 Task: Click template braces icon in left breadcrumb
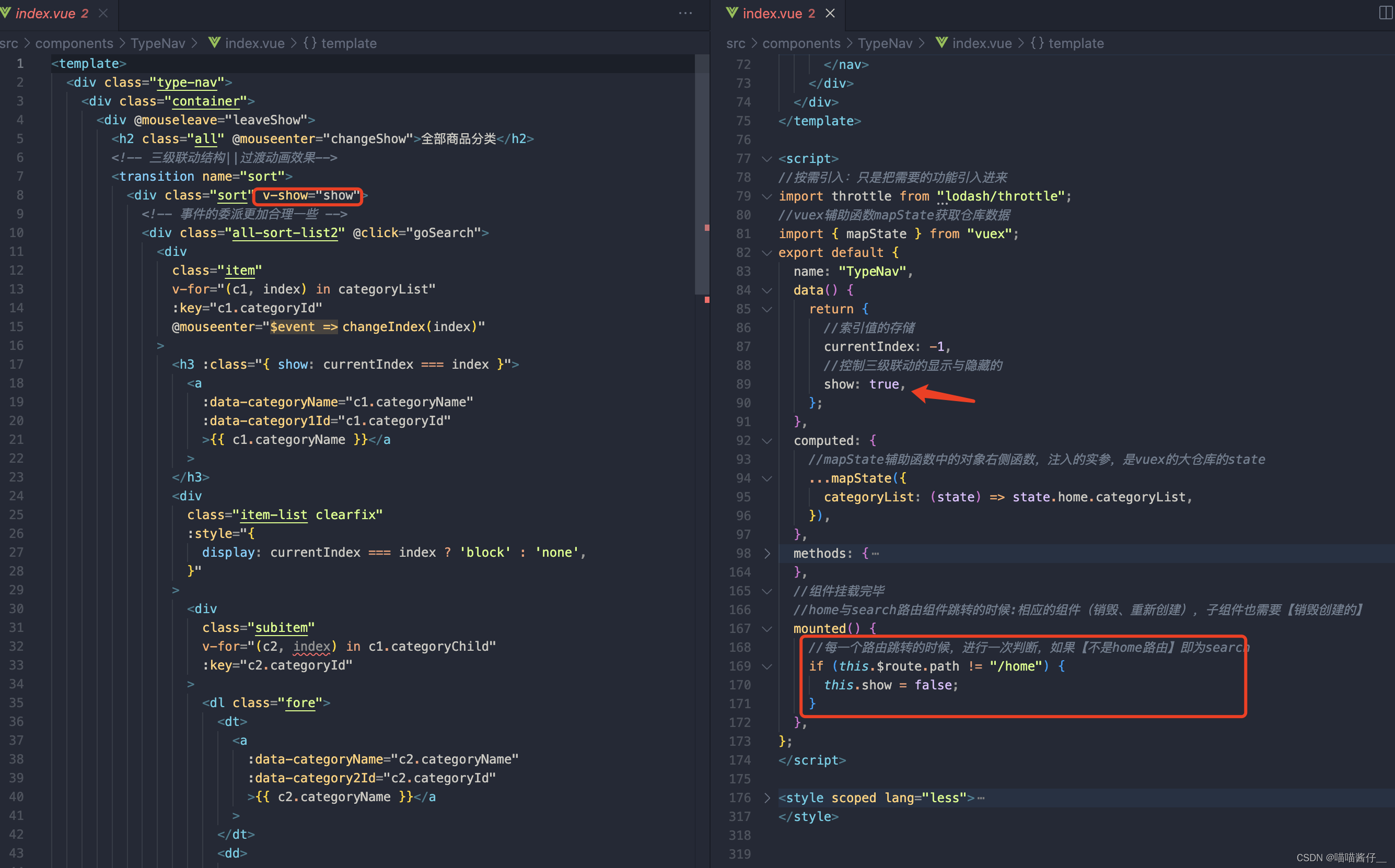[309, 43]
